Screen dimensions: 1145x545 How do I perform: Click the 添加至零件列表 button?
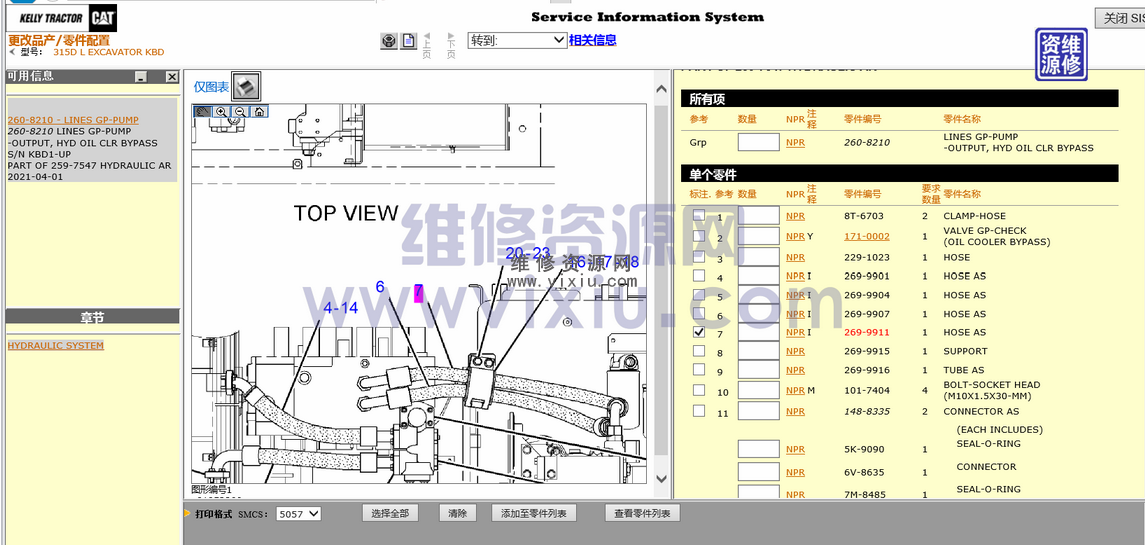[534, 514]
